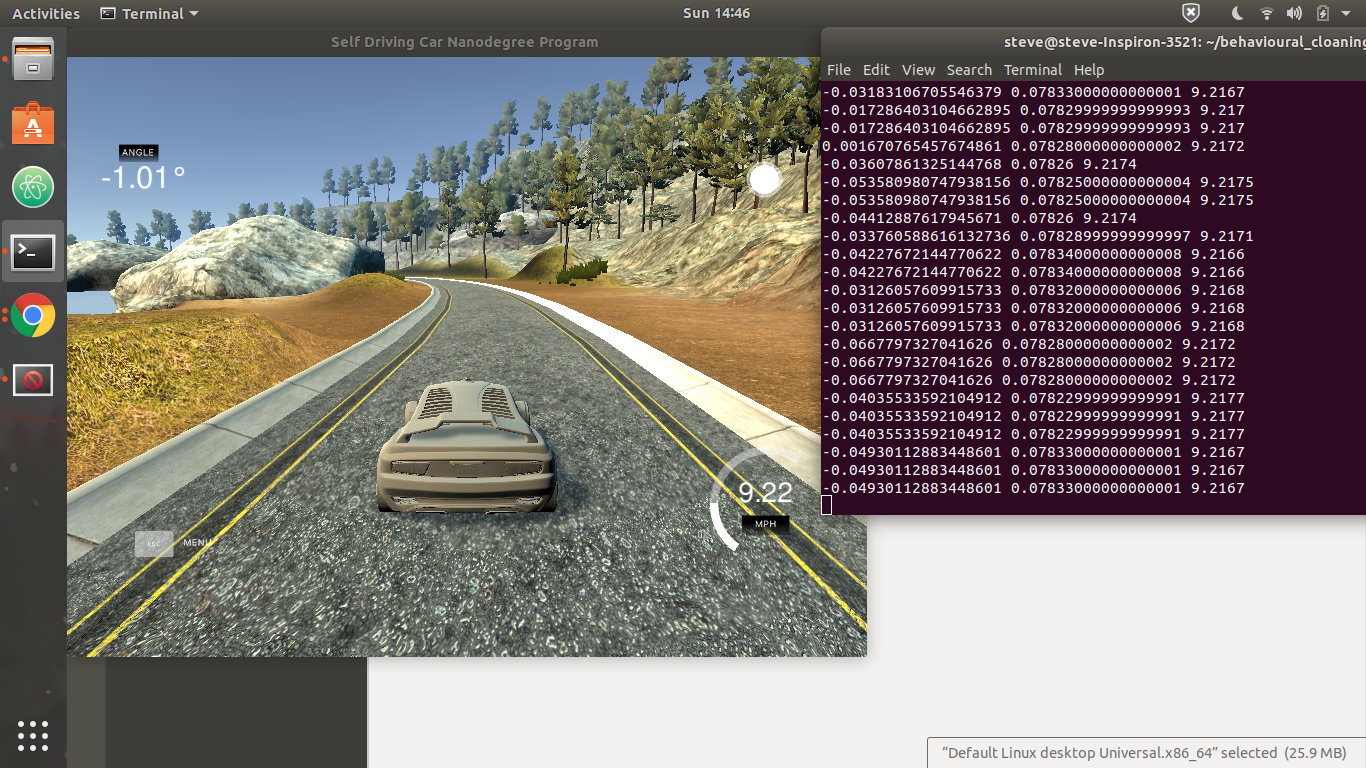
Task: Open the terminal Search menu
Action: [969, 69]
